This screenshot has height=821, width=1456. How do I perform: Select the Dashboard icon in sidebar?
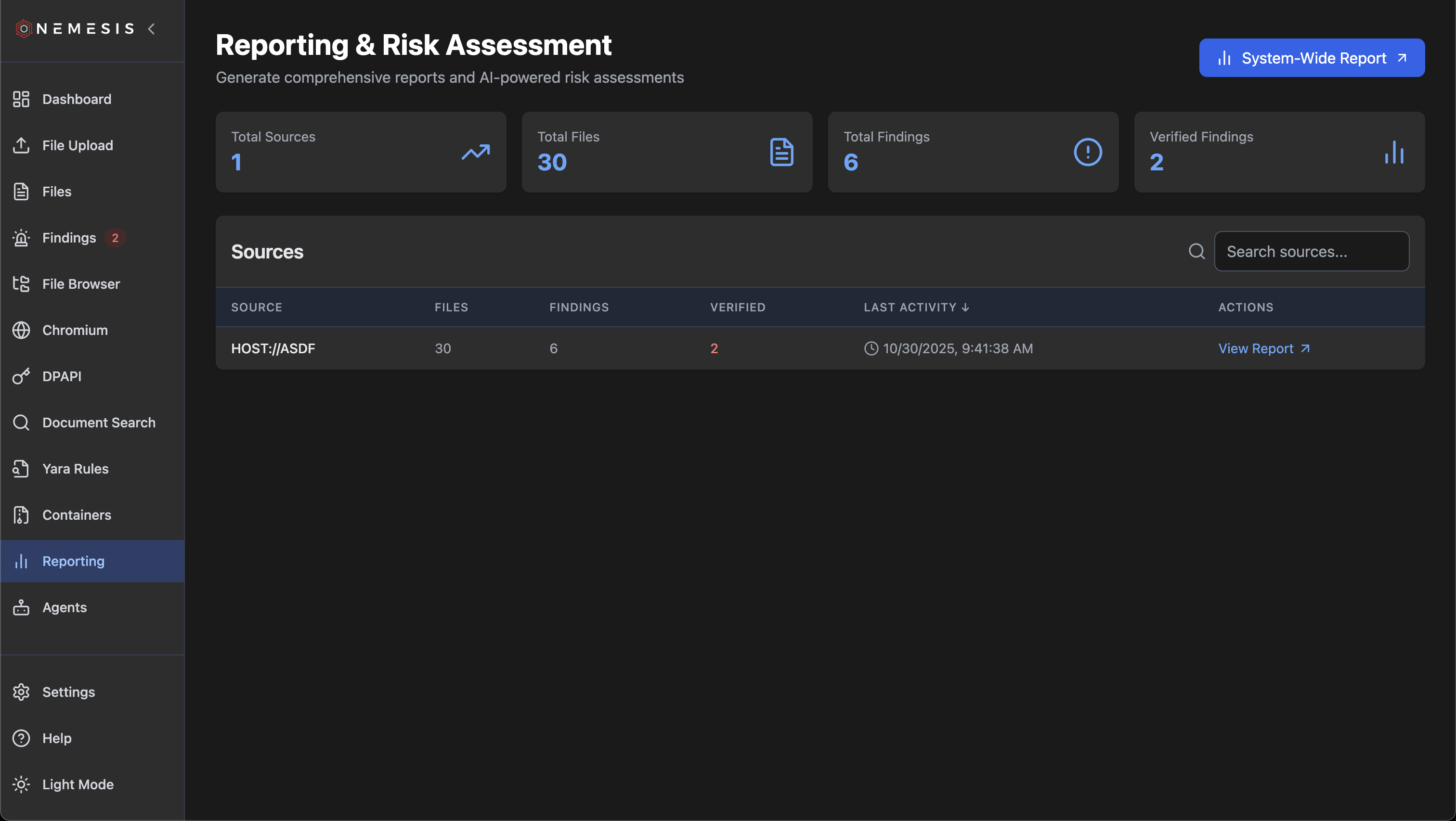(21, 99)
